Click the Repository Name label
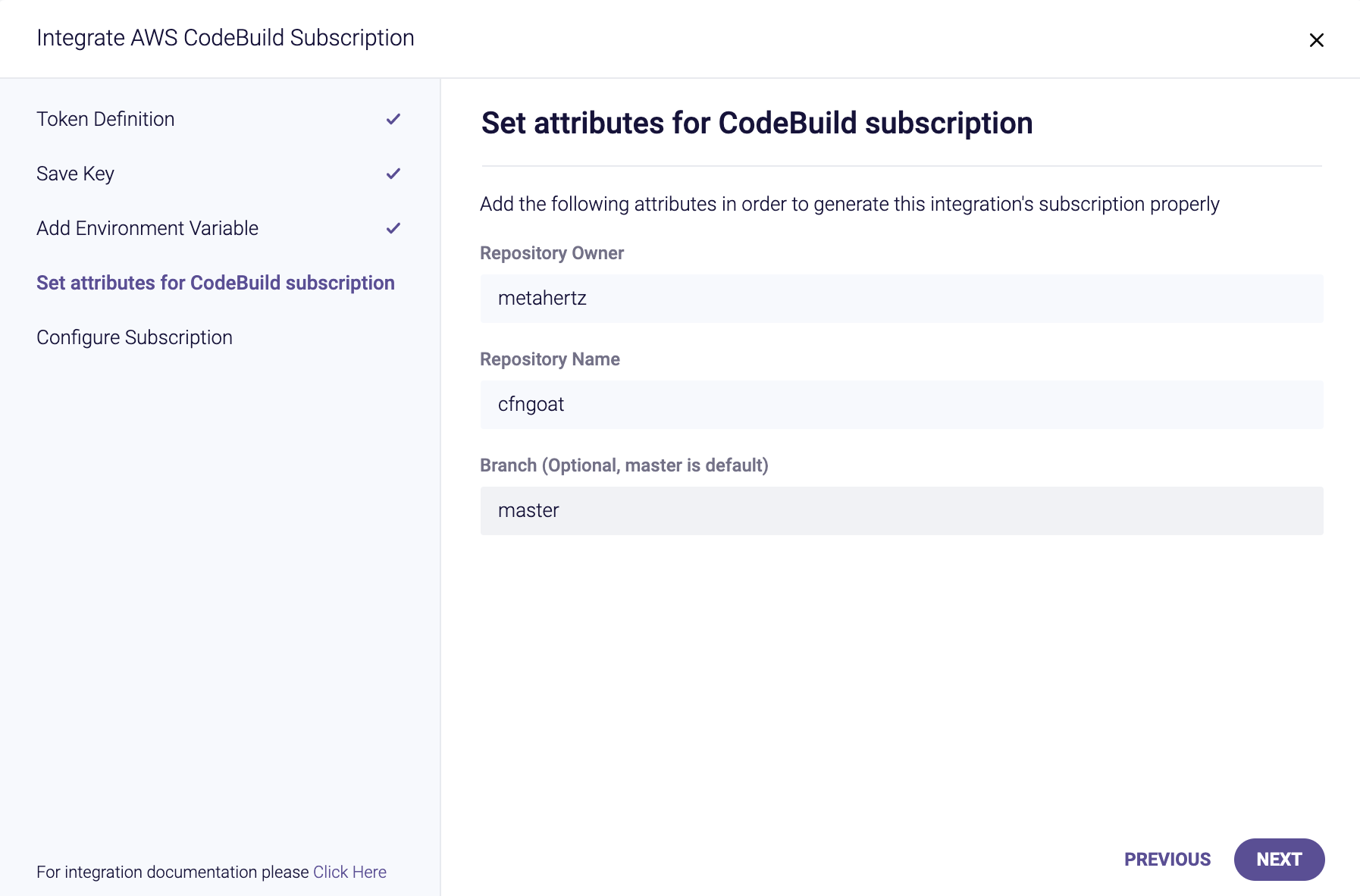The image size is (1360, 896). click(x=550, y=359)
